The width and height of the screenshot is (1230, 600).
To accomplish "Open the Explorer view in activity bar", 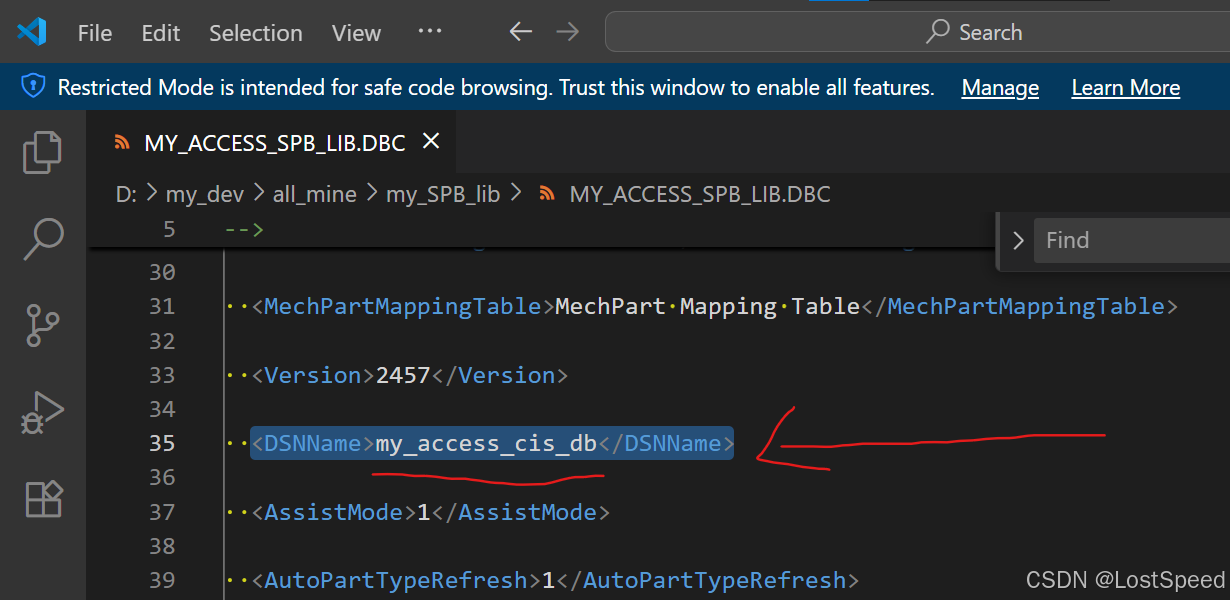I will 42,152.
